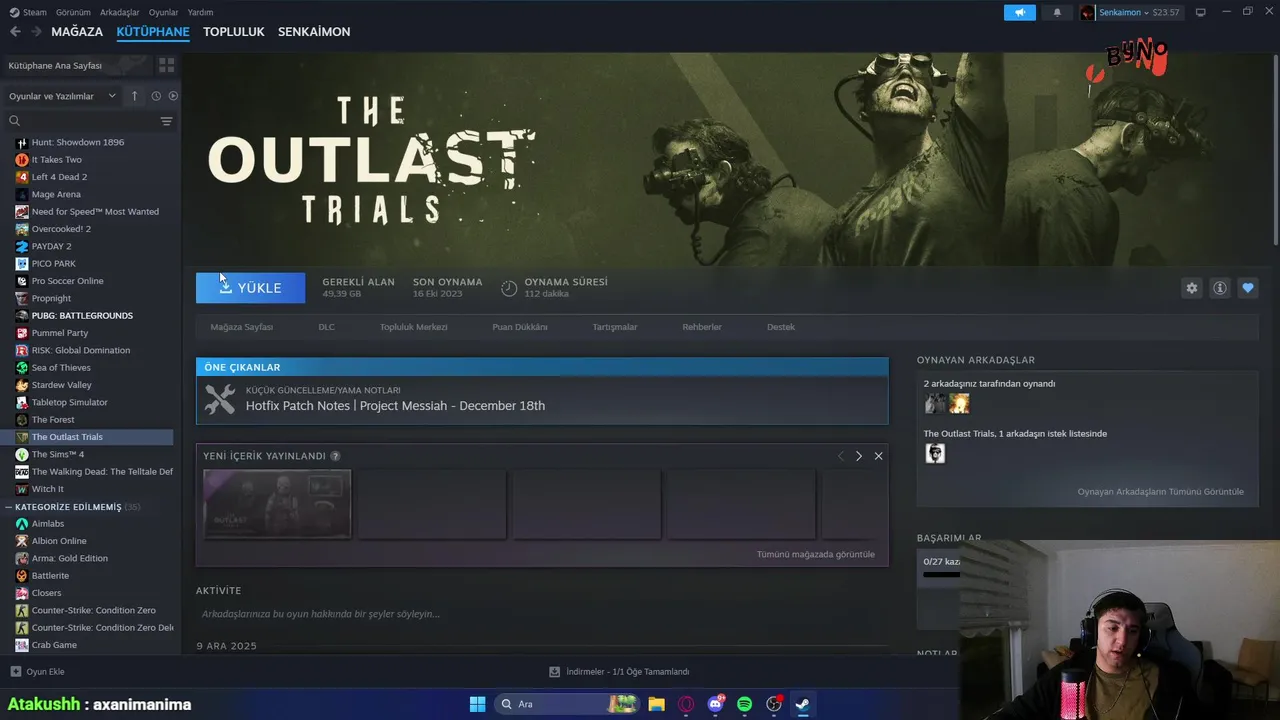Open Puan Dükkânı tab

tap(520, 327)
